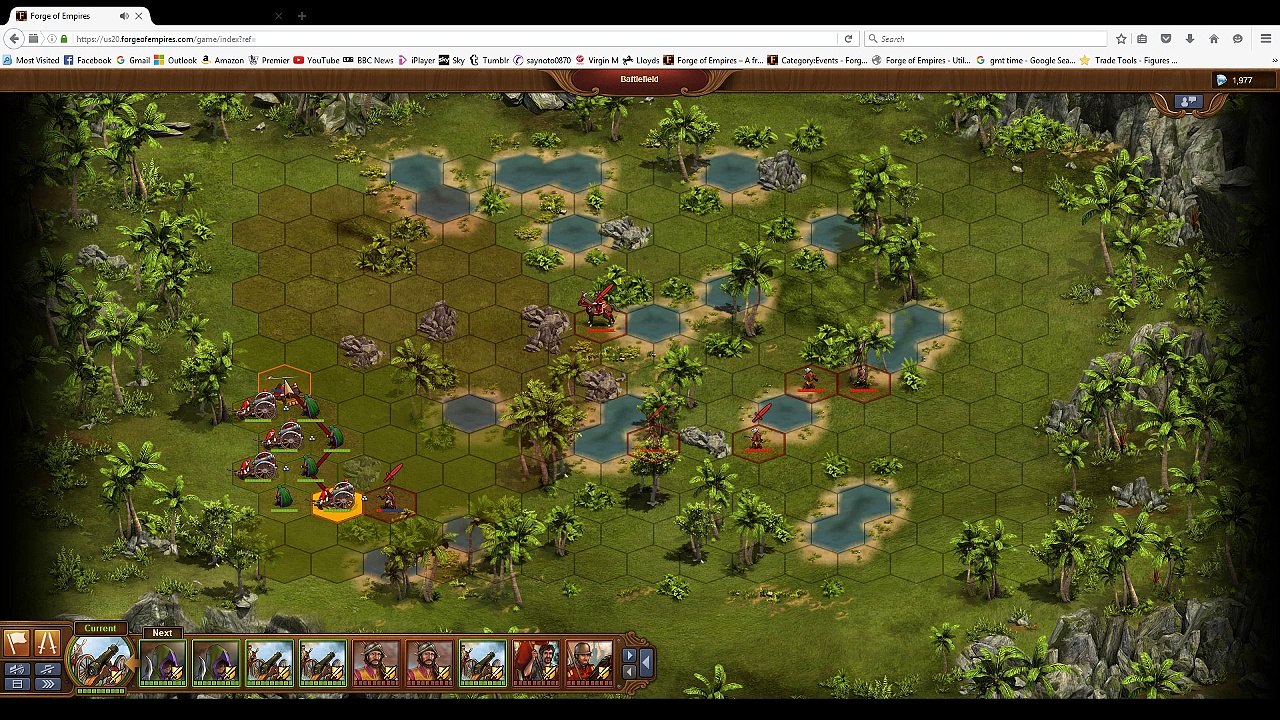Save the page to Pocket
This screenshot has width=1280, height=720.
coord(1166,39)
